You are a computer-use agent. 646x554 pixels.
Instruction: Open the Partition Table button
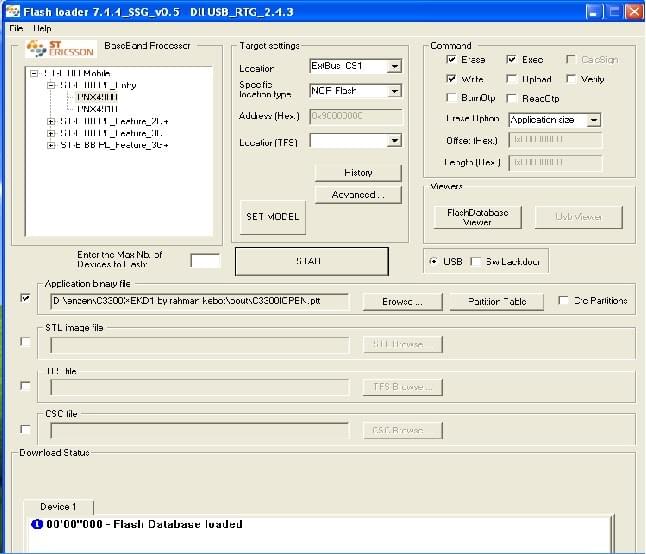pyautogui.click(x=497, y=302)
